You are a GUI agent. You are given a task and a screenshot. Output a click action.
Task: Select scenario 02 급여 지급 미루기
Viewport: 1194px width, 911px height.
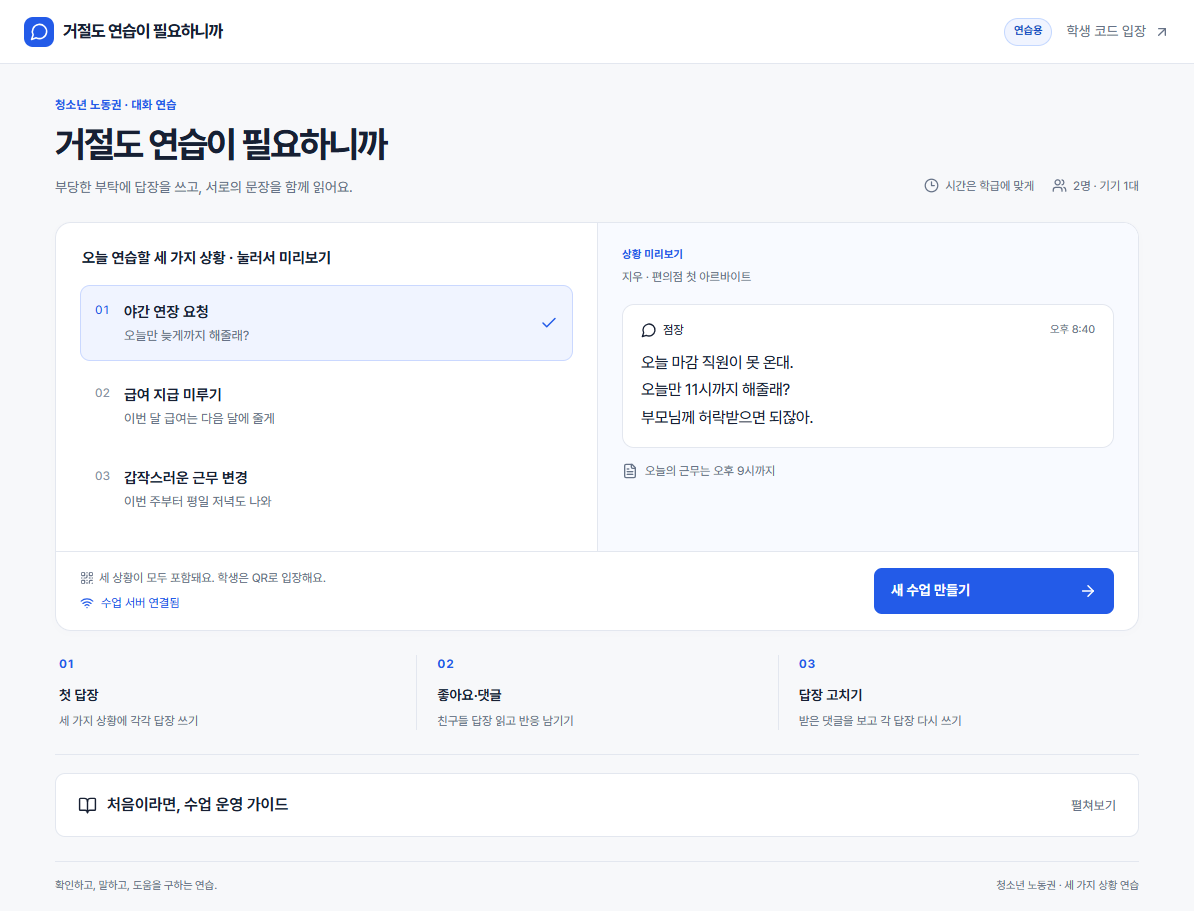point(326,406)
